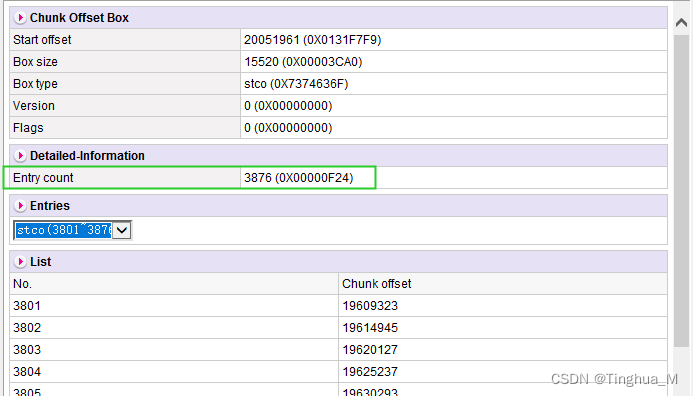Click the vertical scrollbar thumb

point(682,191)
